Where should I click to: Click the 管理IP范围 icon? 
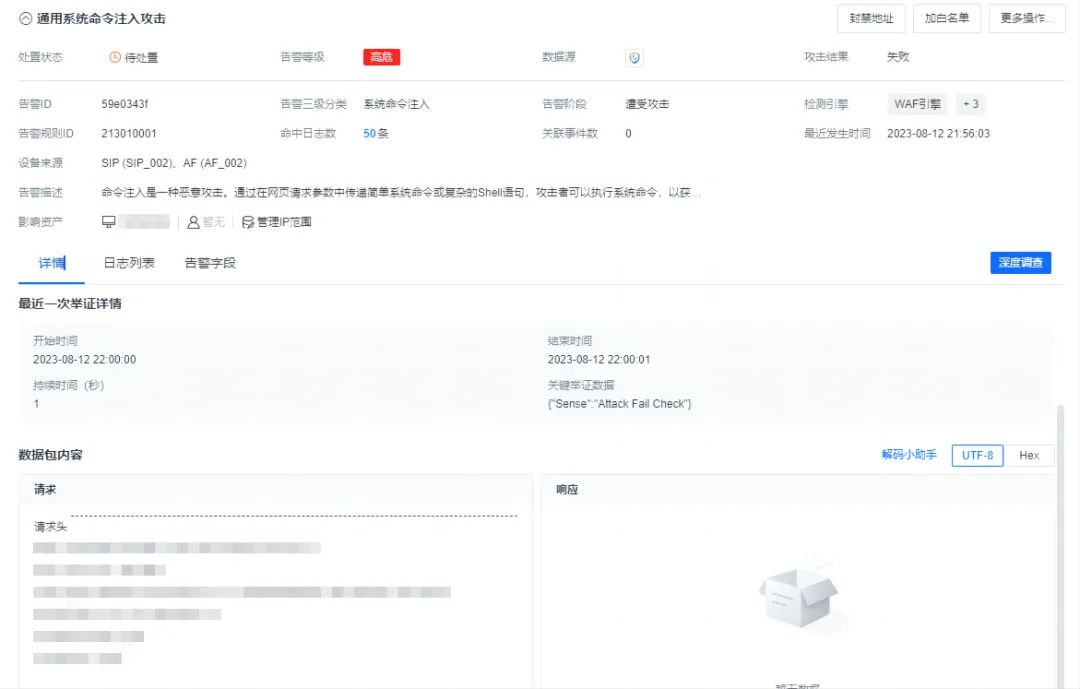pos(248,222)
